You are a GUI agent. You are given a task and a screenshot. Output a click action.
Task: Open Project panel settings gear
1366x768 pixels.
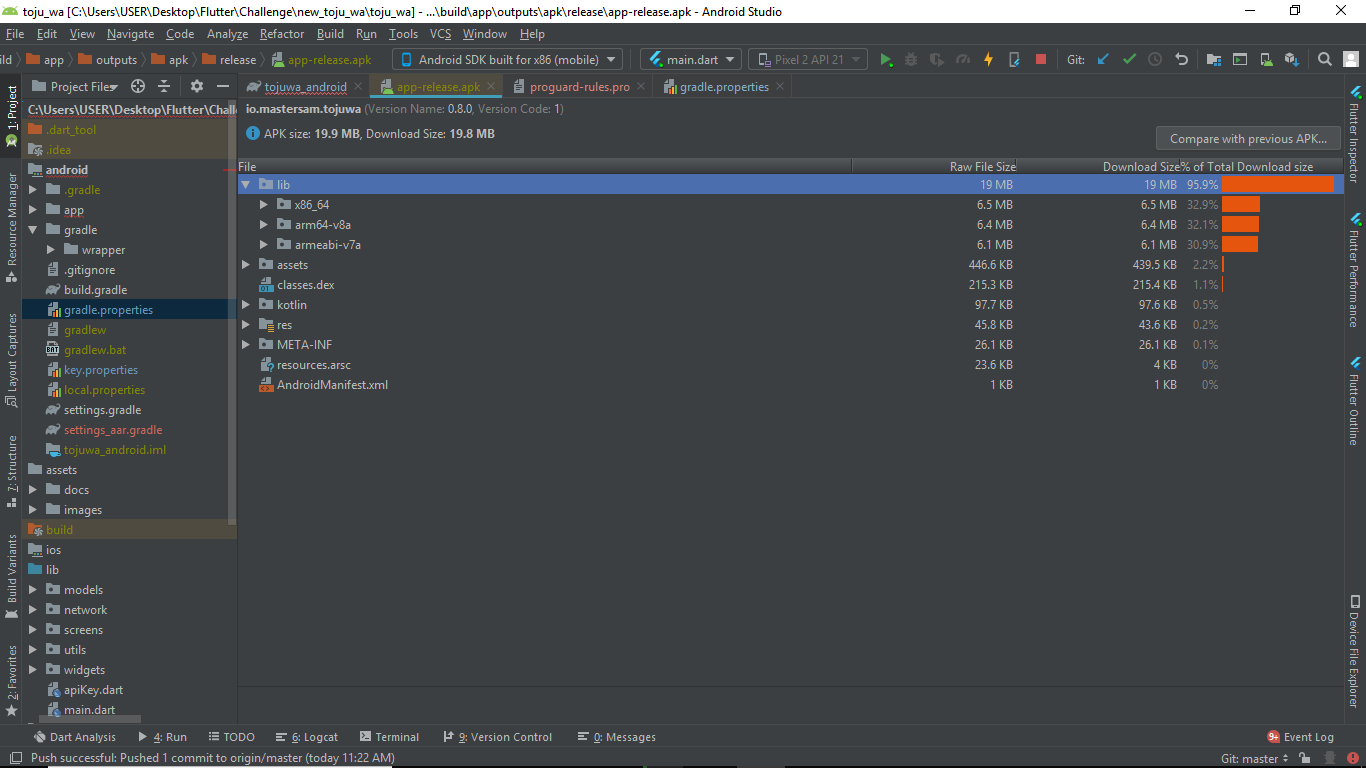196,87
